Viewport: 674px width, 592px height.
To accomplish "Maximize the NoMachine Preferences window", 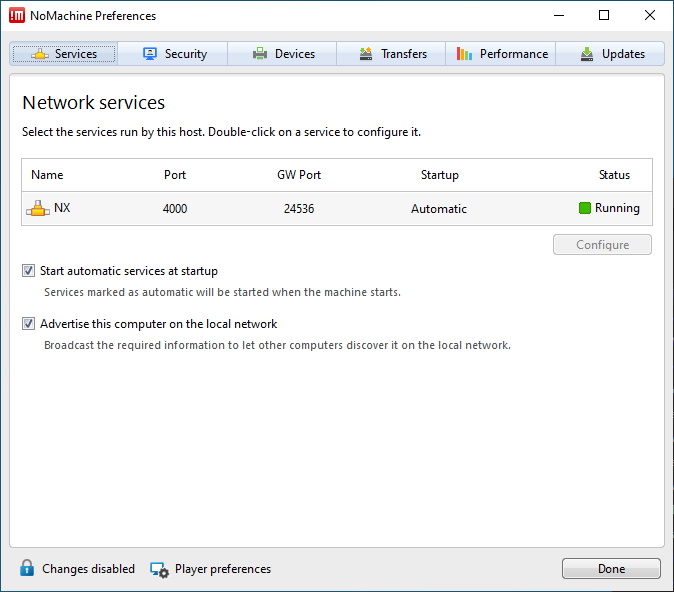I will (x=604, y=15).
